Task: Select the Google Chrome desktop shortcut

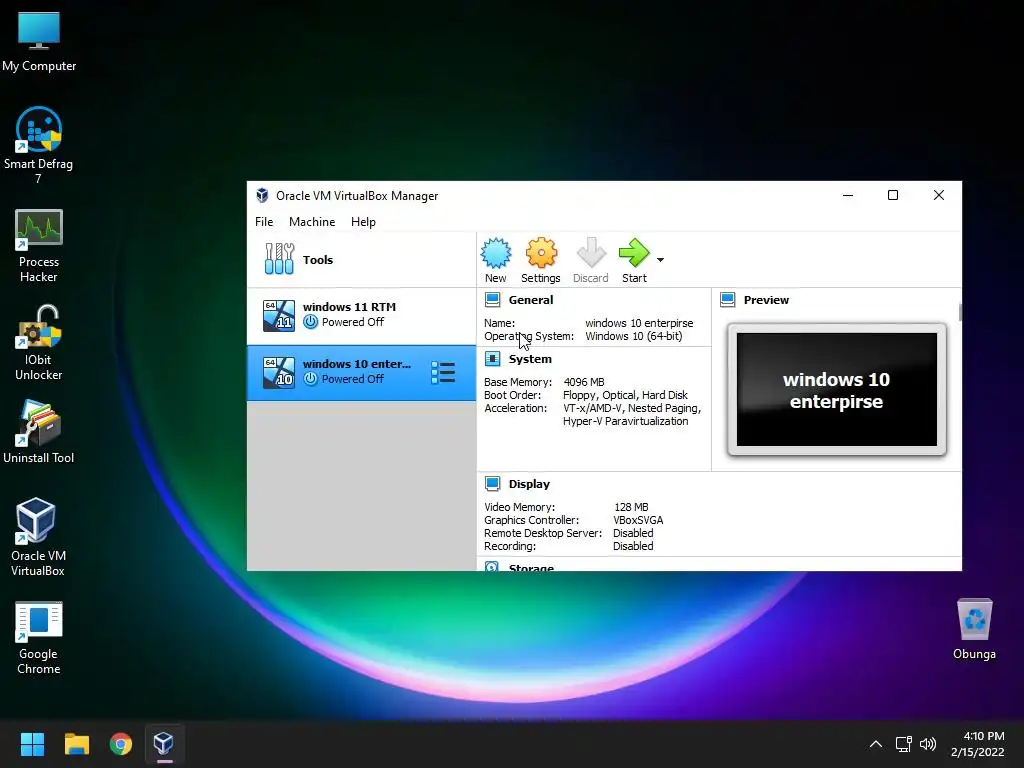Action: coord(39,637)
